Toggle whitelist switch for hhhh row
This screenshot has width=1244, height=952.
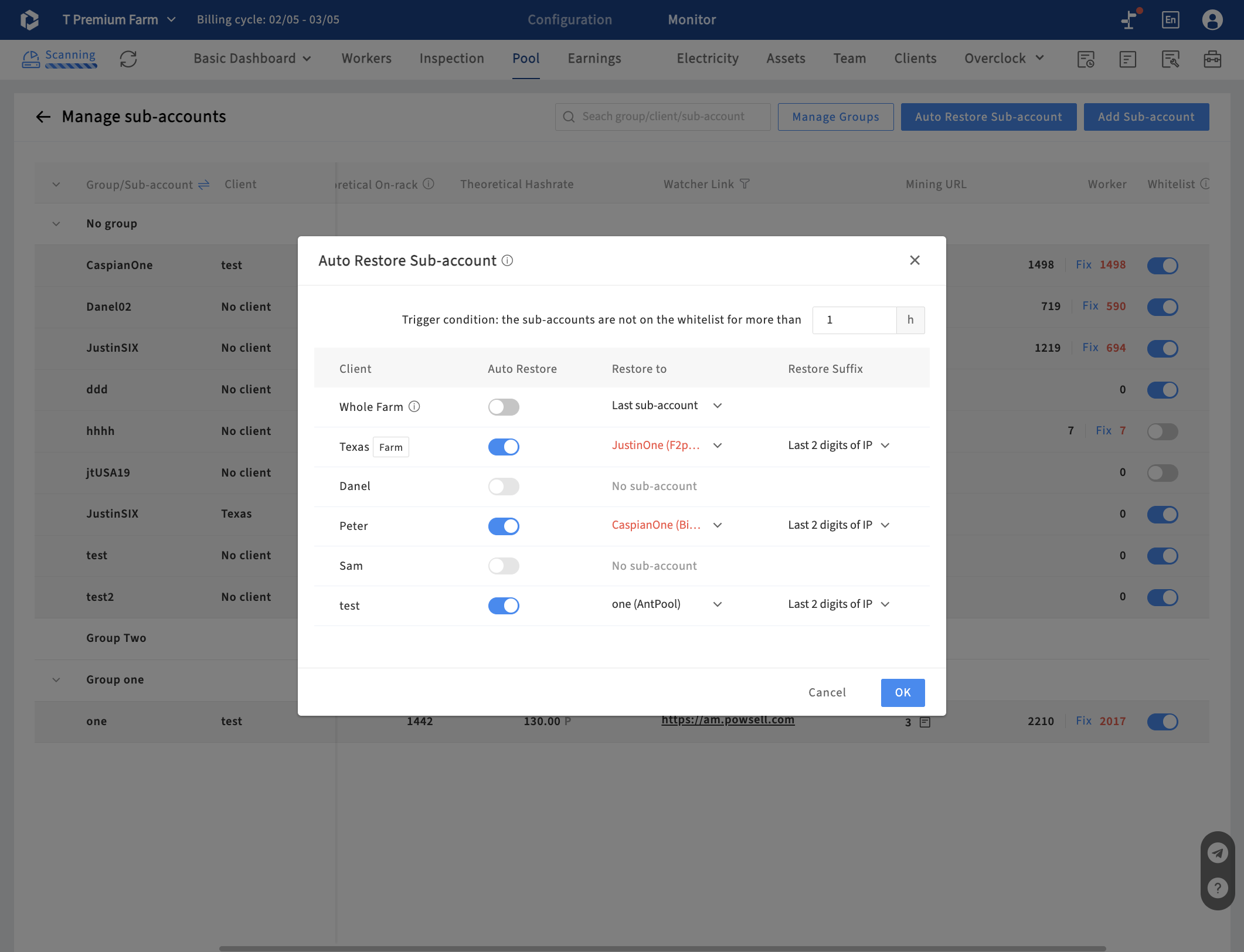tap(1163, 431)
